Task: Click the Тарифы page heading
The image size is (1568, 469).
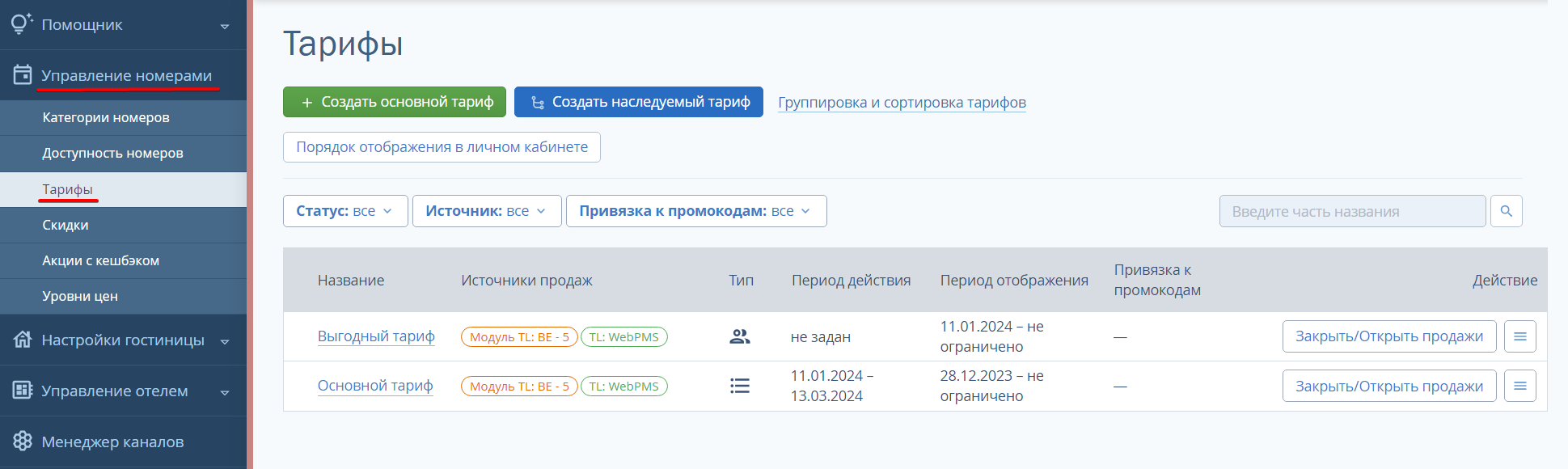Action: 343,44
